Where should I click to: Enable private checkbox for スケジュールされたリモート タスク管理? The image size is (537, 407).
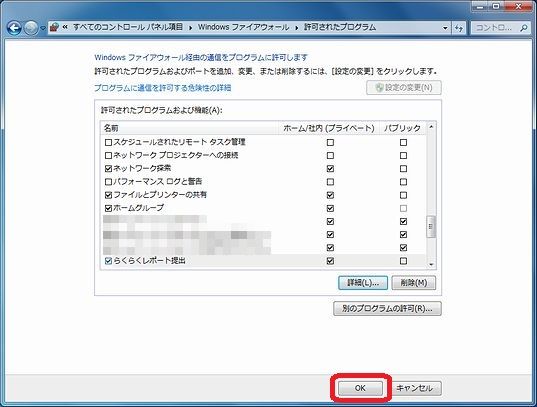click(x=330, y=142)
